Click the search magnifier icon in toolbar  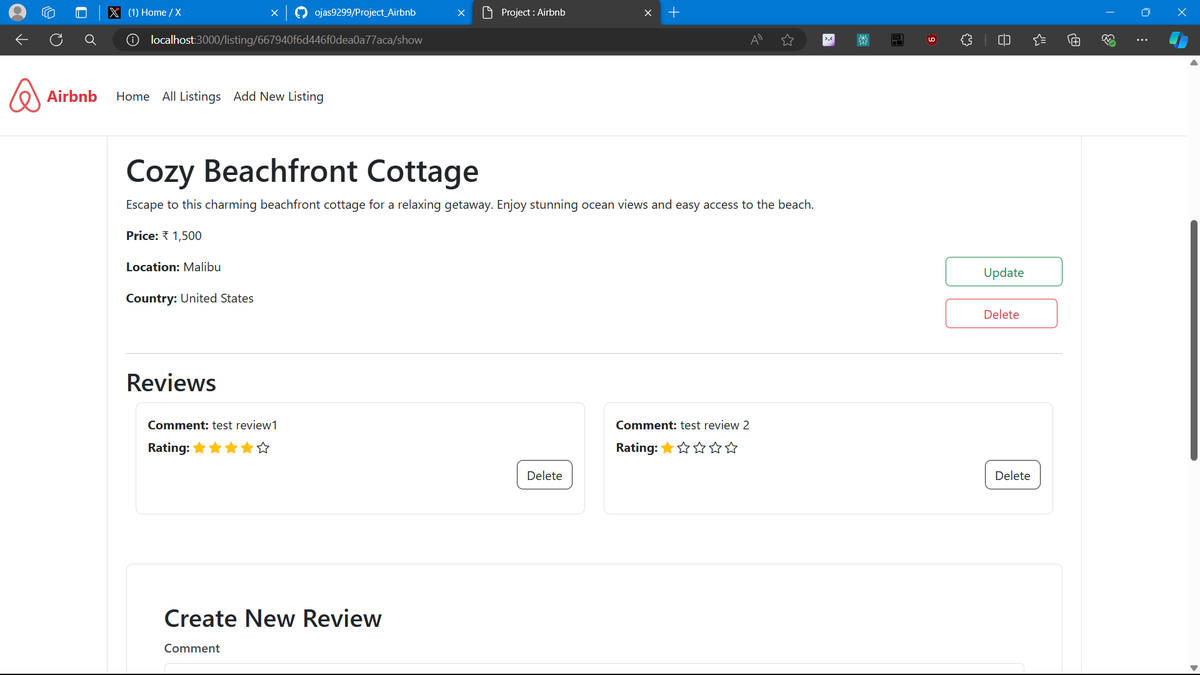[x=90, y=40]
